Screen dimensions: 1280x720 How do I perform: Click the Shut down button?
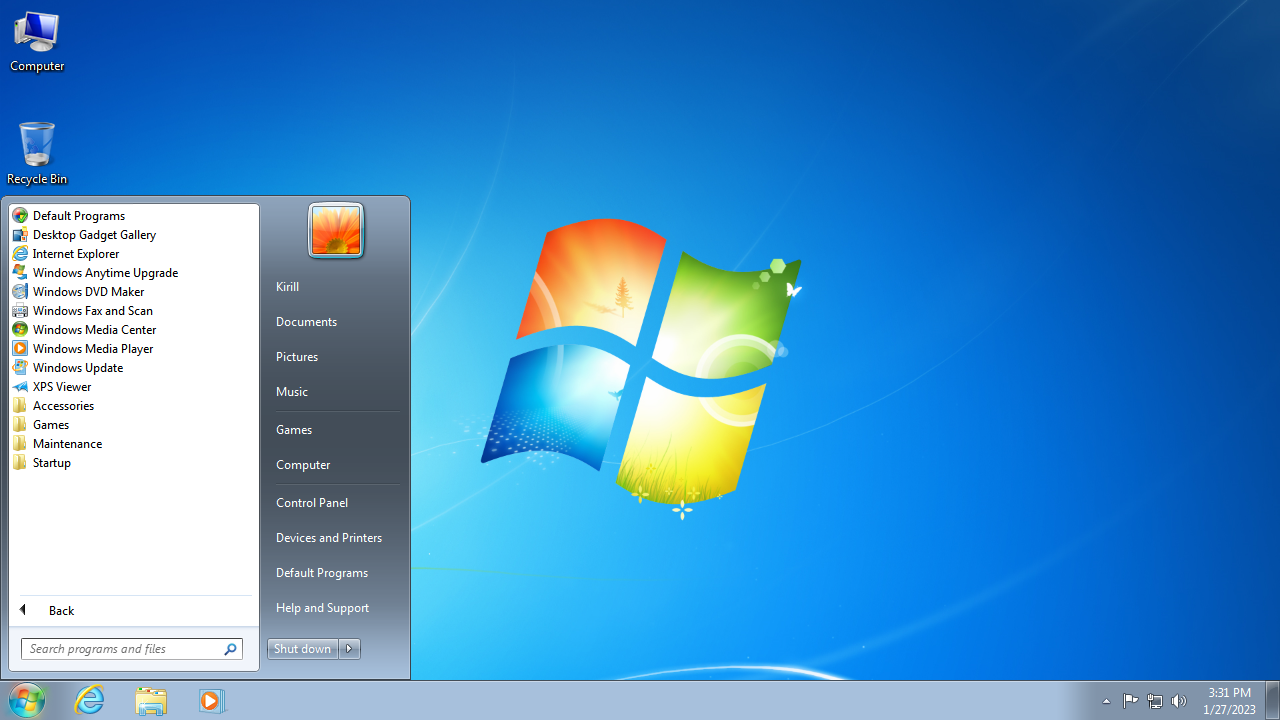click(302, 649)
